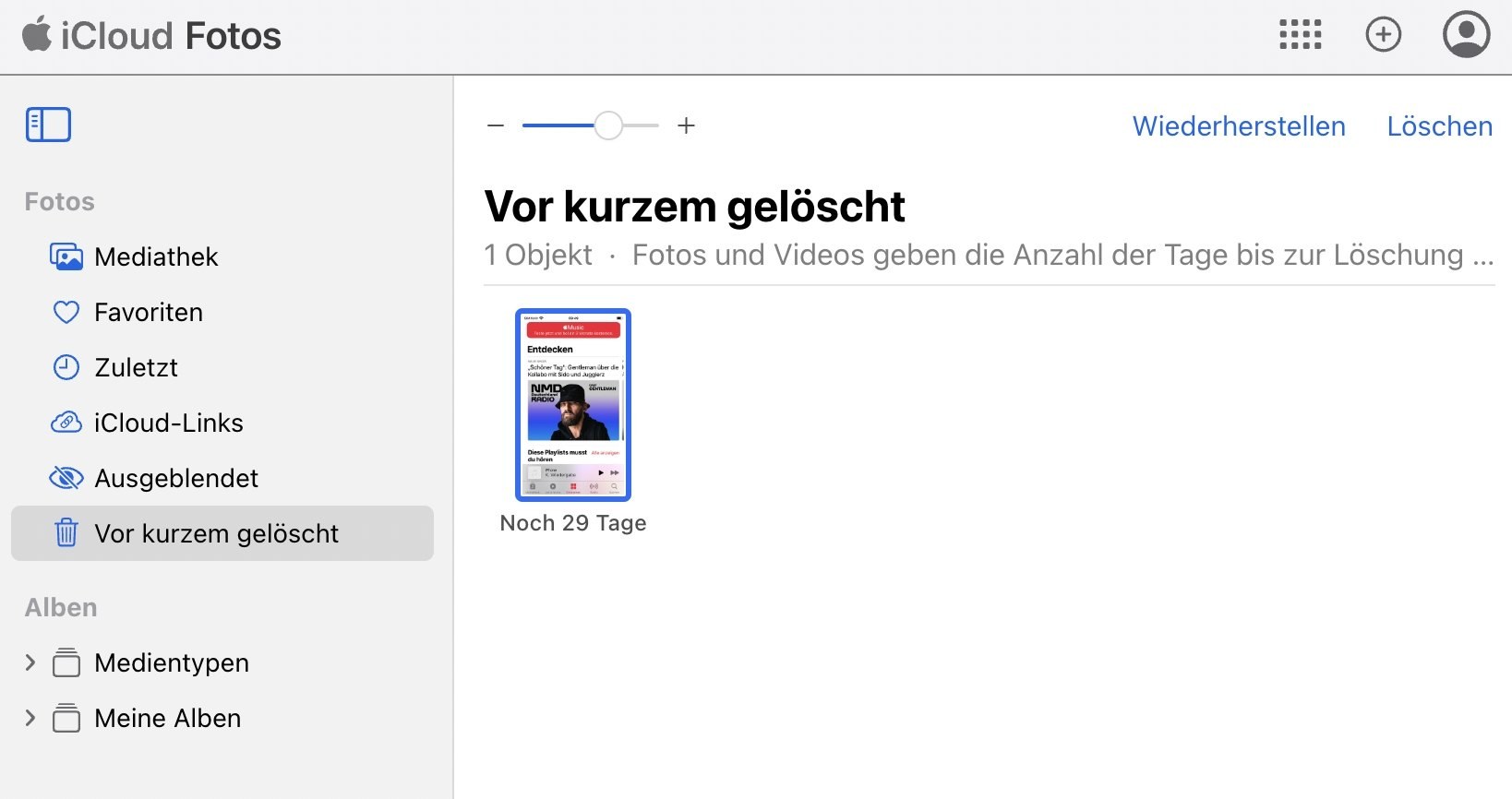Open the account profile menu
The height and width of the screenshot is (799, 1512).
1466,34
